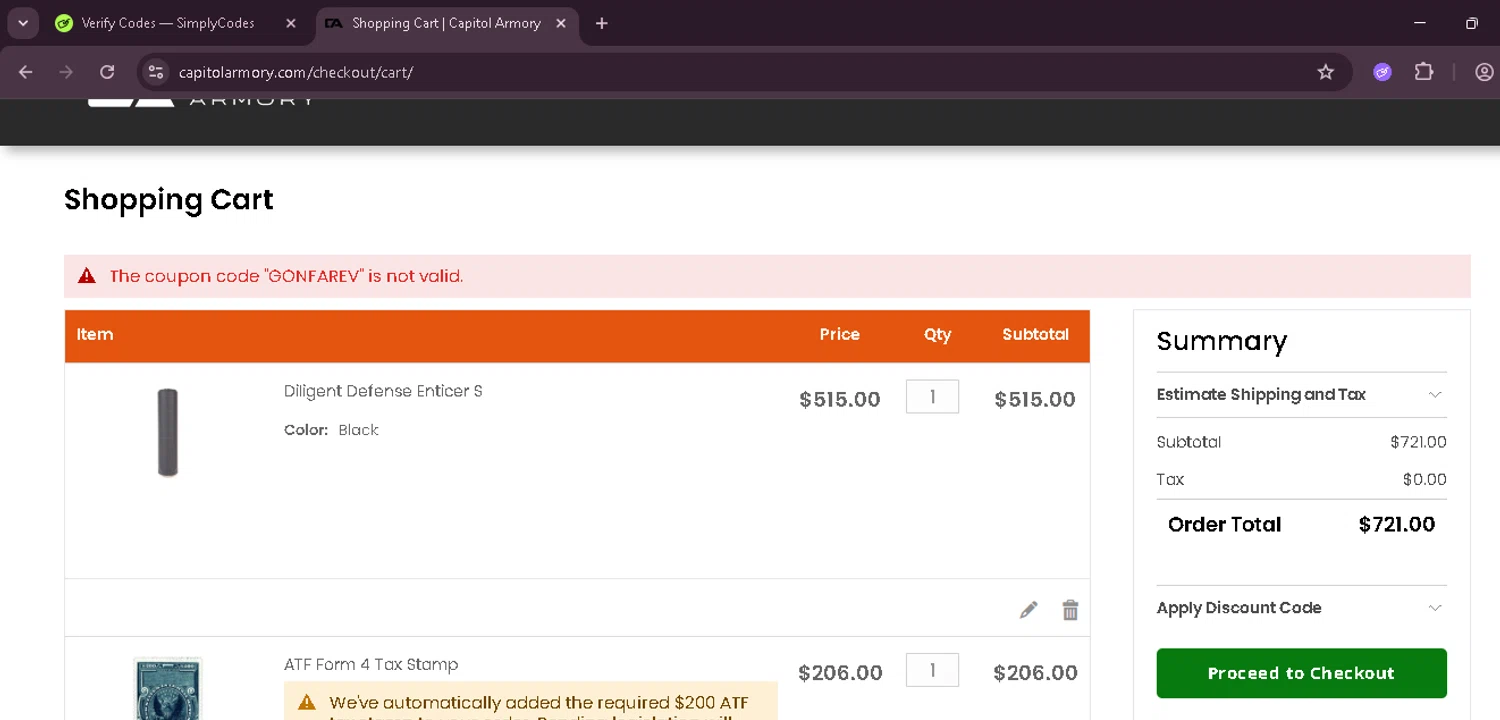Open the tab search dropdown arrow
Viewport: 1500px width, 720px height.
click(22, 23)
